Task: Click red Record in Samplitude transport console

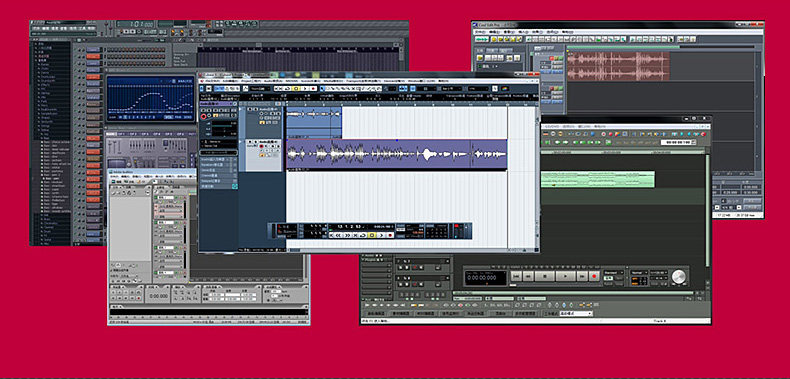Action: tap(595, 276)
